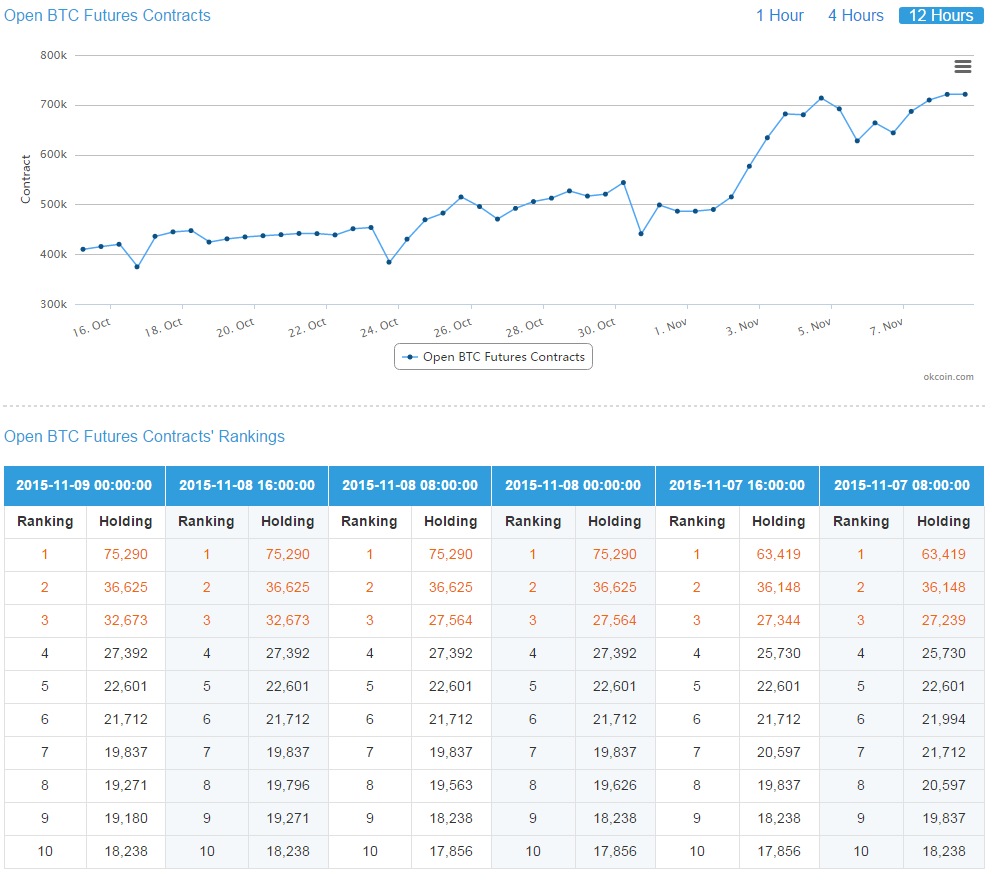
Task: Toggle Open BTC Futures Contracts legend series
Action: pyautogui.click(x=494, y=357)
